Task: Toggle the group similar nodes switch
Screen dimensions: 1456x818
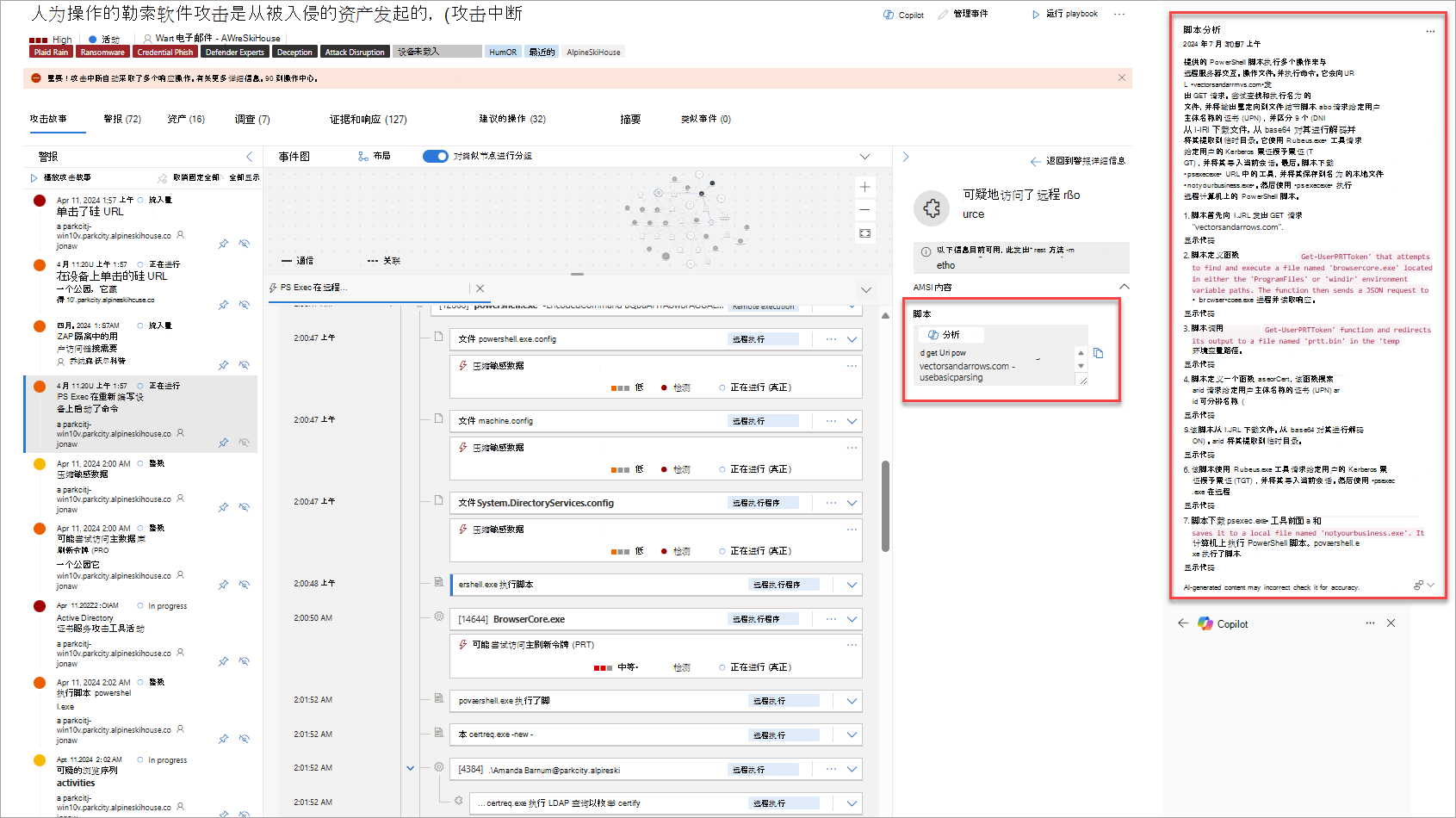Action: (x=435, y=156)
